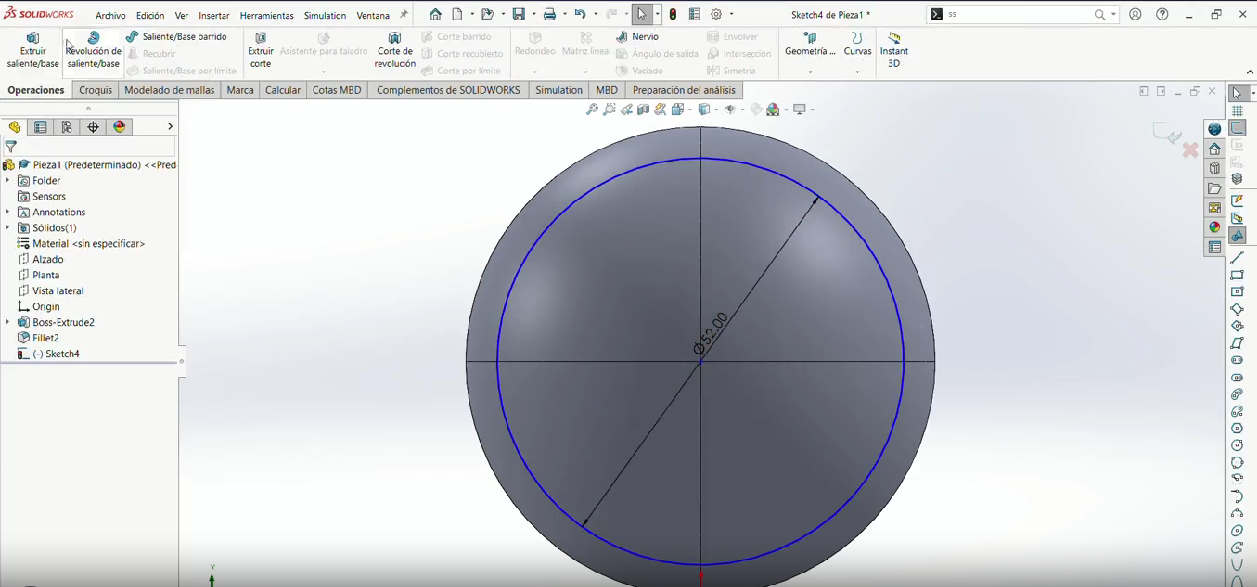Viewport: 1257px width, 587px height.
Task: Click Extruir corte tool
Action: [x=260, y=50]
